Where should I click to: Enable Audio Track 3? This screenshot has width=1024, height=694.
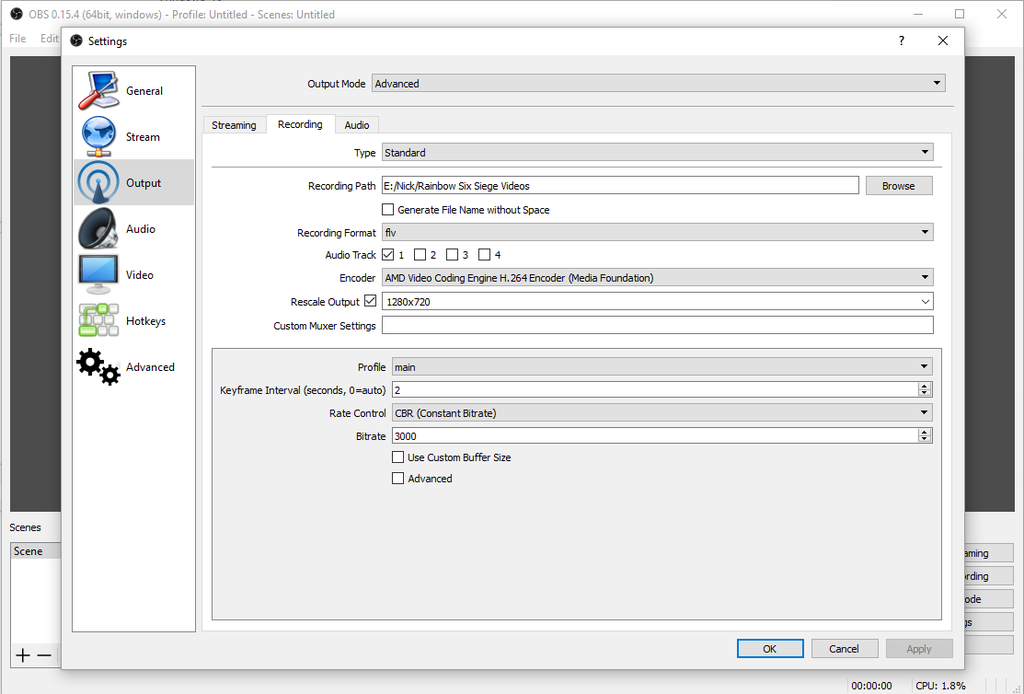452,255
